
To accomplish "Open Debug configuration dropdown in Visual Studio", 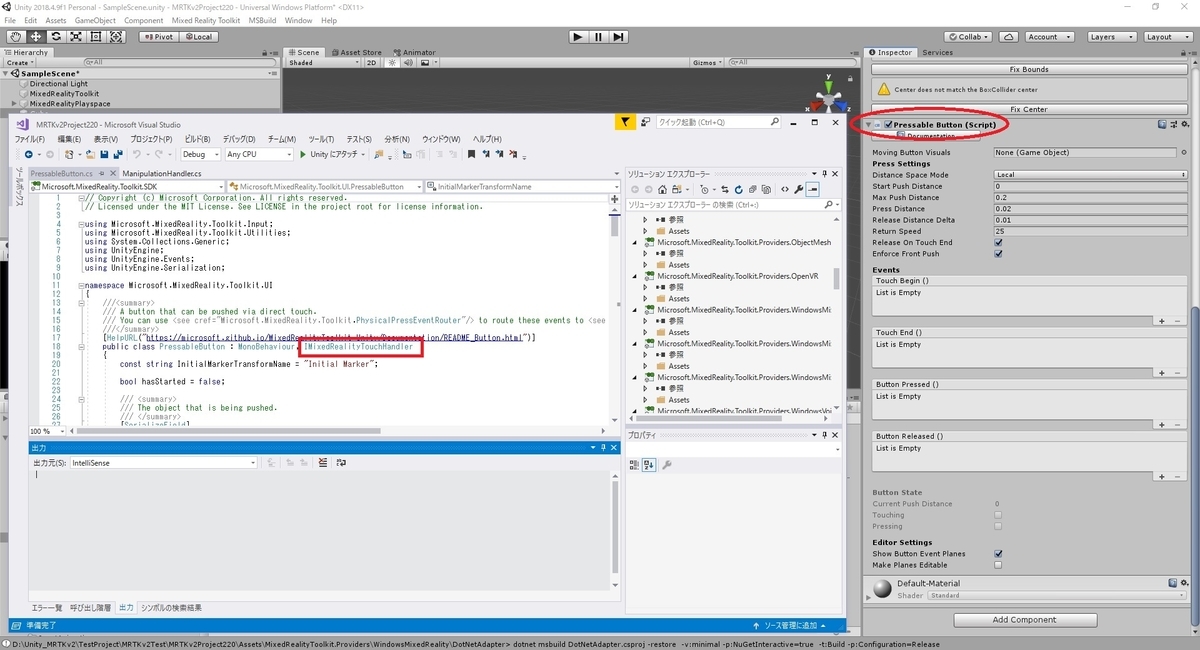I will (201, 154).
